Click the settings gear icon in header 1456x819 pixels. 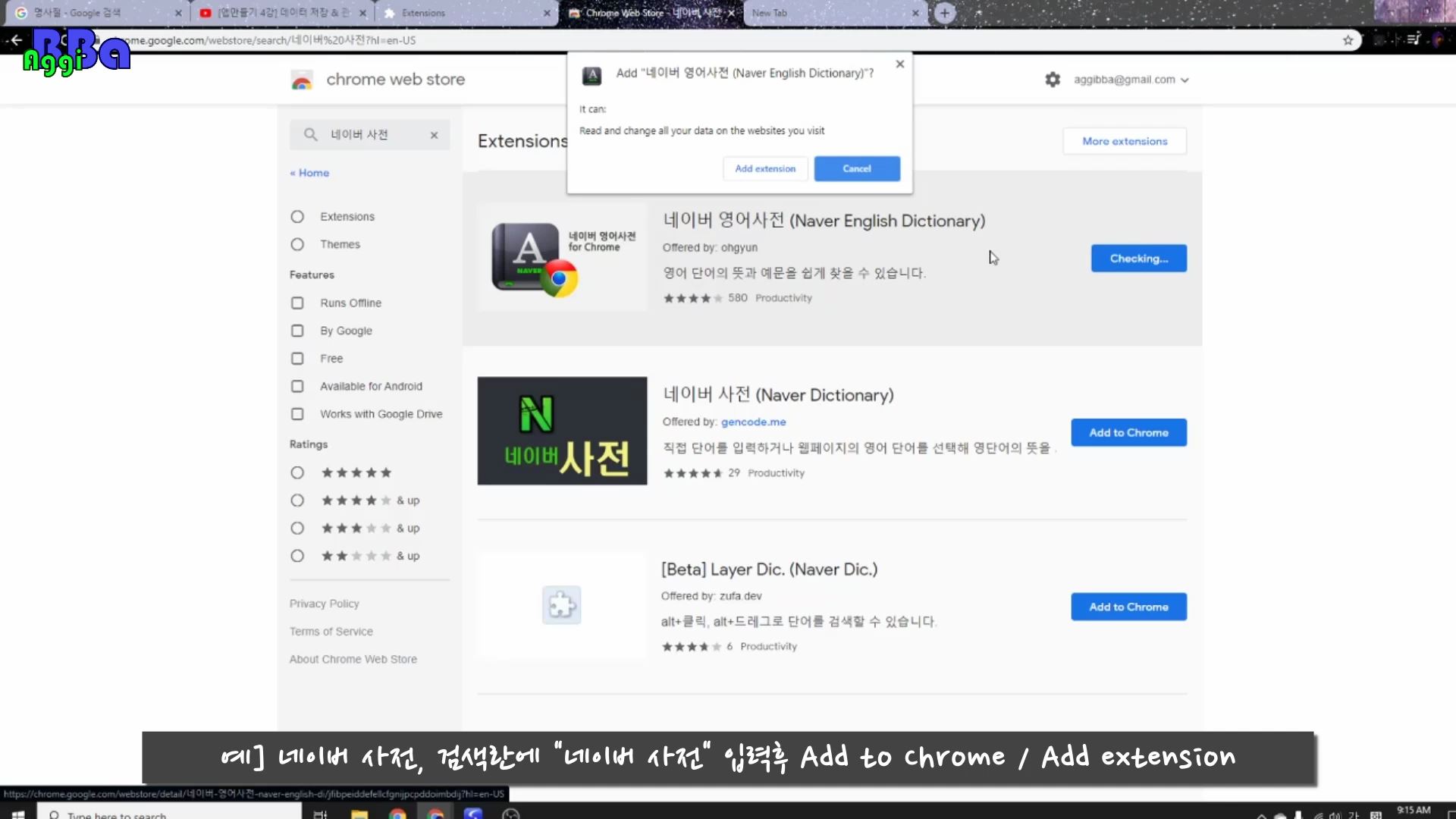click(1053, 80)
